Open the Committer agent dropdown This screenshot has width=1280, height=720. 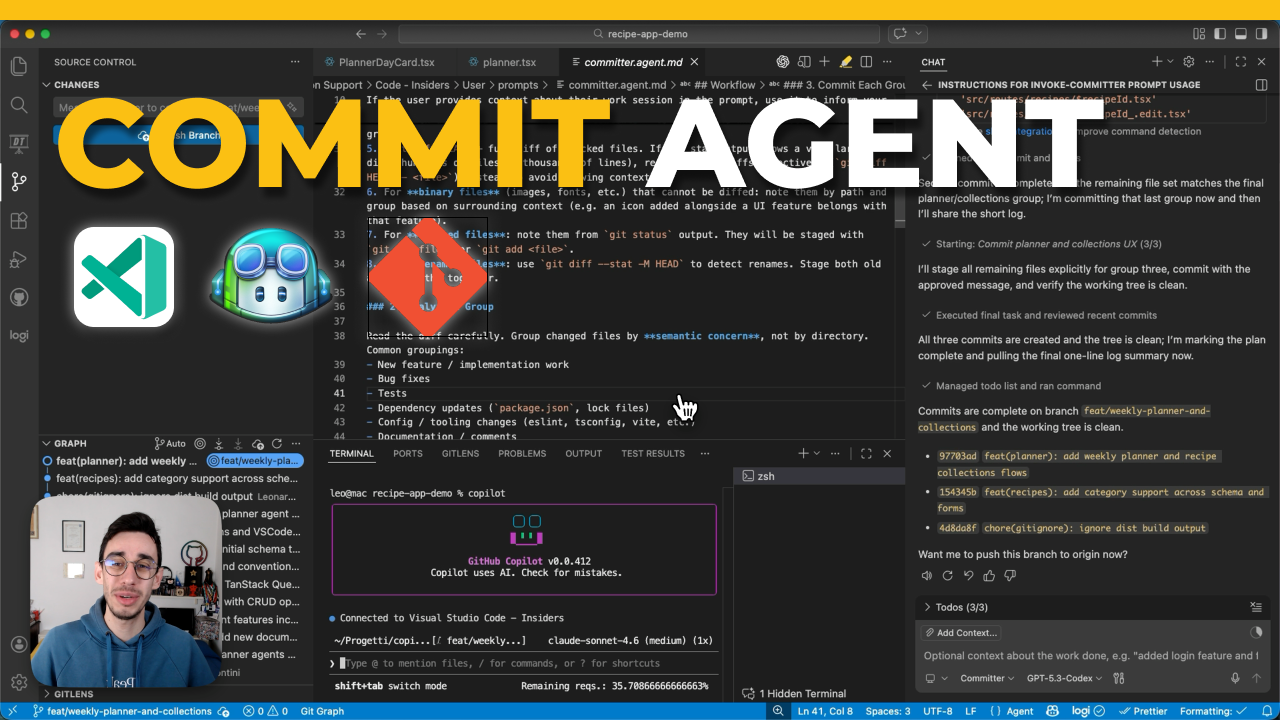pos(986,677)
